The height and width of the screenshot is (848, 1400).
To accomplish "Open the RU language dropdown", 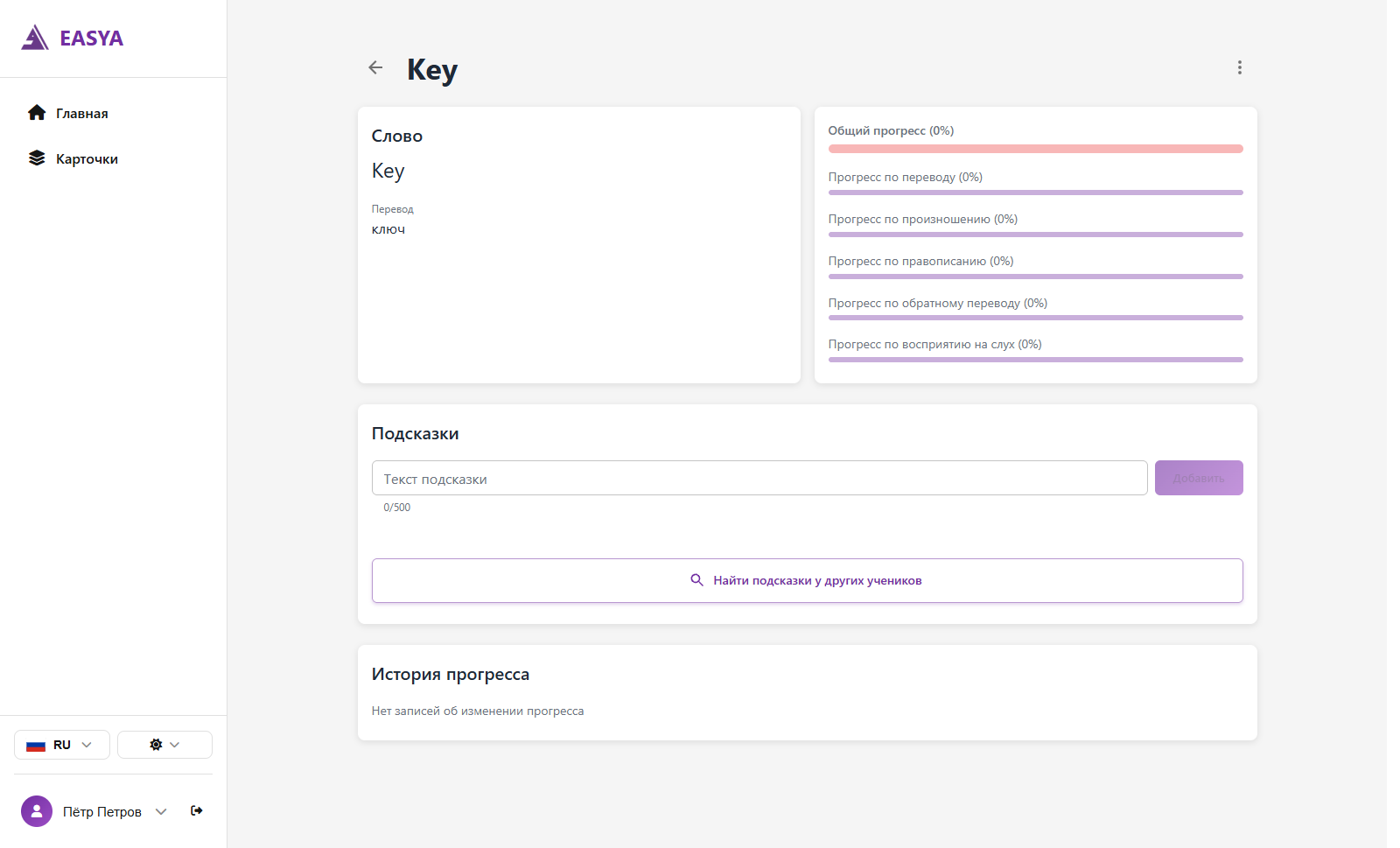I will click(x=62, y=745).
